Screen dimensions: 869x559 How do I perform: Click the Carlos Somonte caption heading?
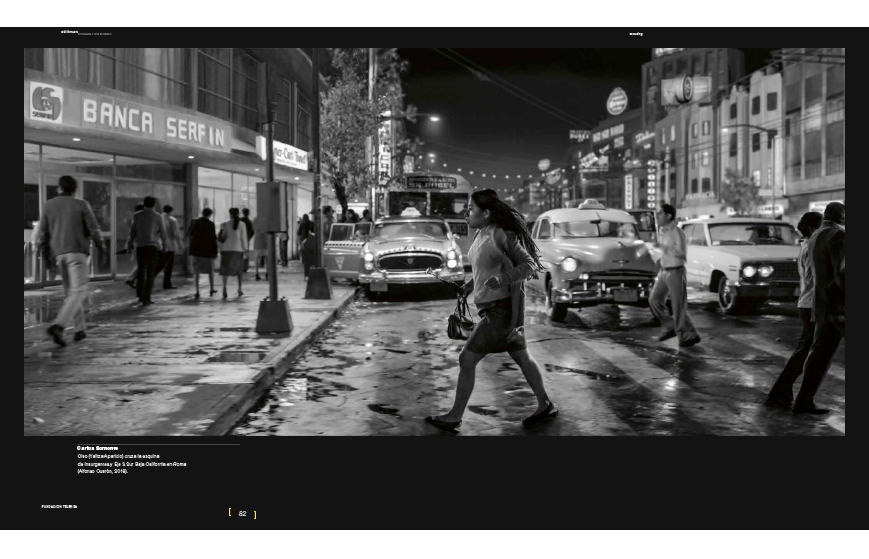pyautogui.click(x=98, y=448)
